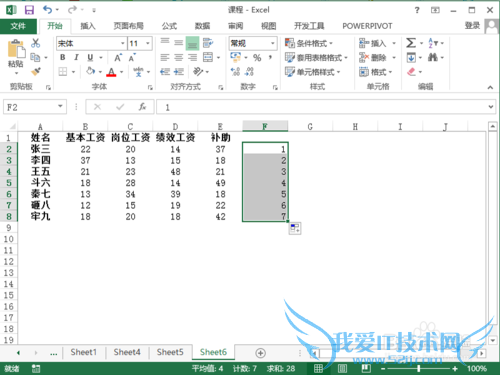
Task: Toggle Italic formatting
Action: click(x=76, y=57)
